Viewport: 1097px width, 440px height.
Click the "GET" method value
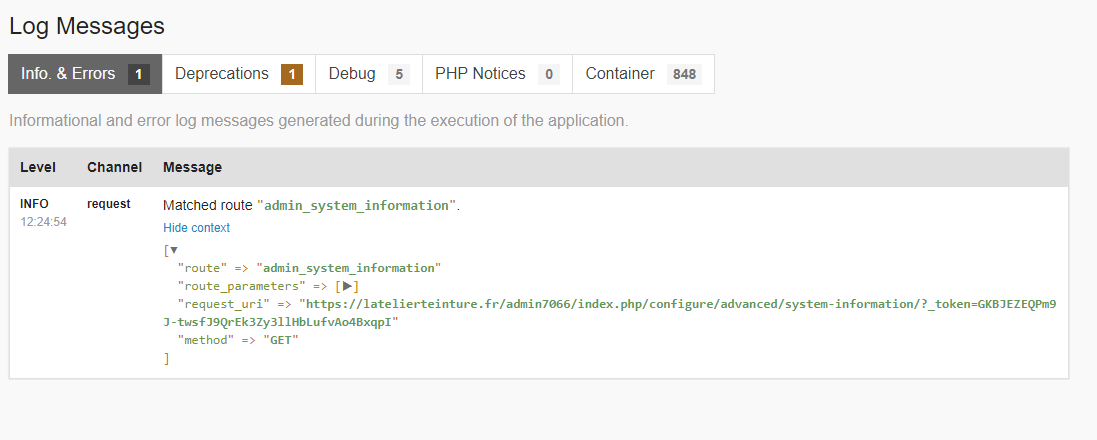pyautogui.click(x=281, y=340)
